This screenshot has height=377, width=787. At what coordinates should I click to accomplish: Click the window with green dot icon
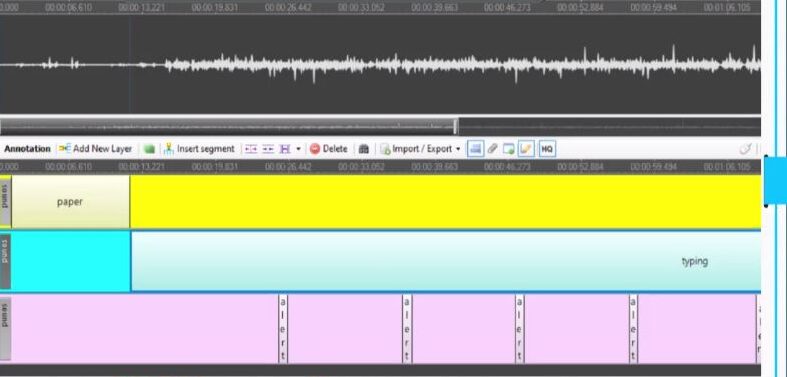[509, 149]
